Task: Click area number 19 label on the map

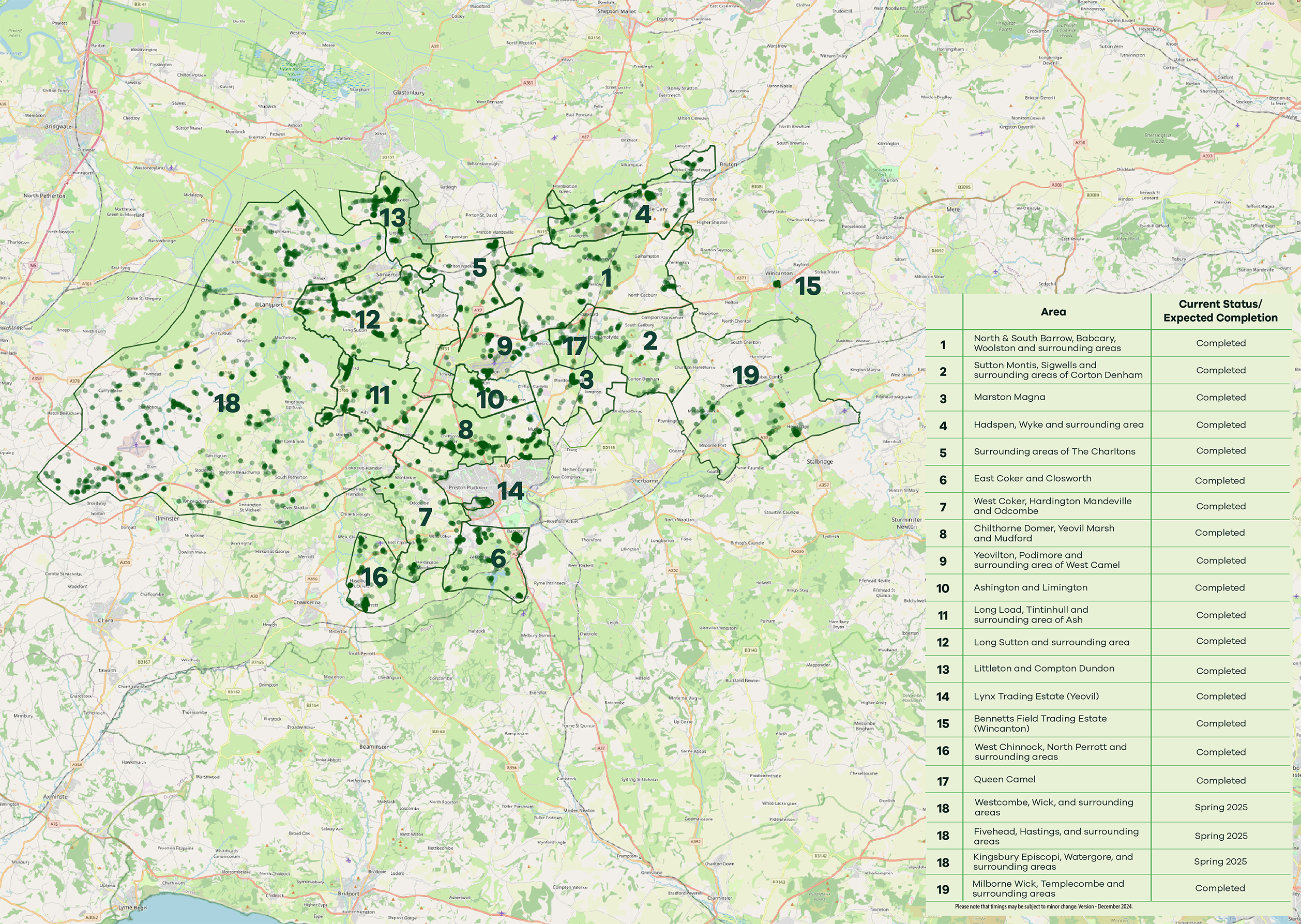Action: 746,375
